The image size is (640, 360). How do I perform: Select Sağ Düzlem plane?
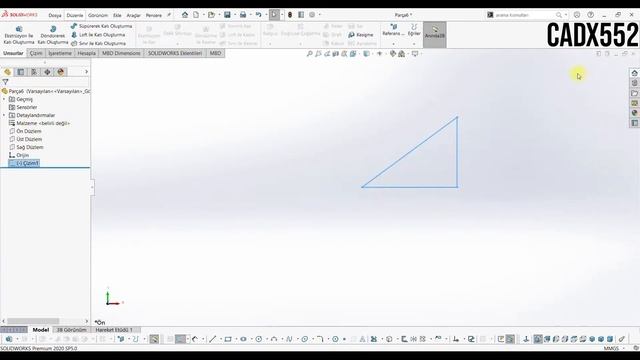26,147
